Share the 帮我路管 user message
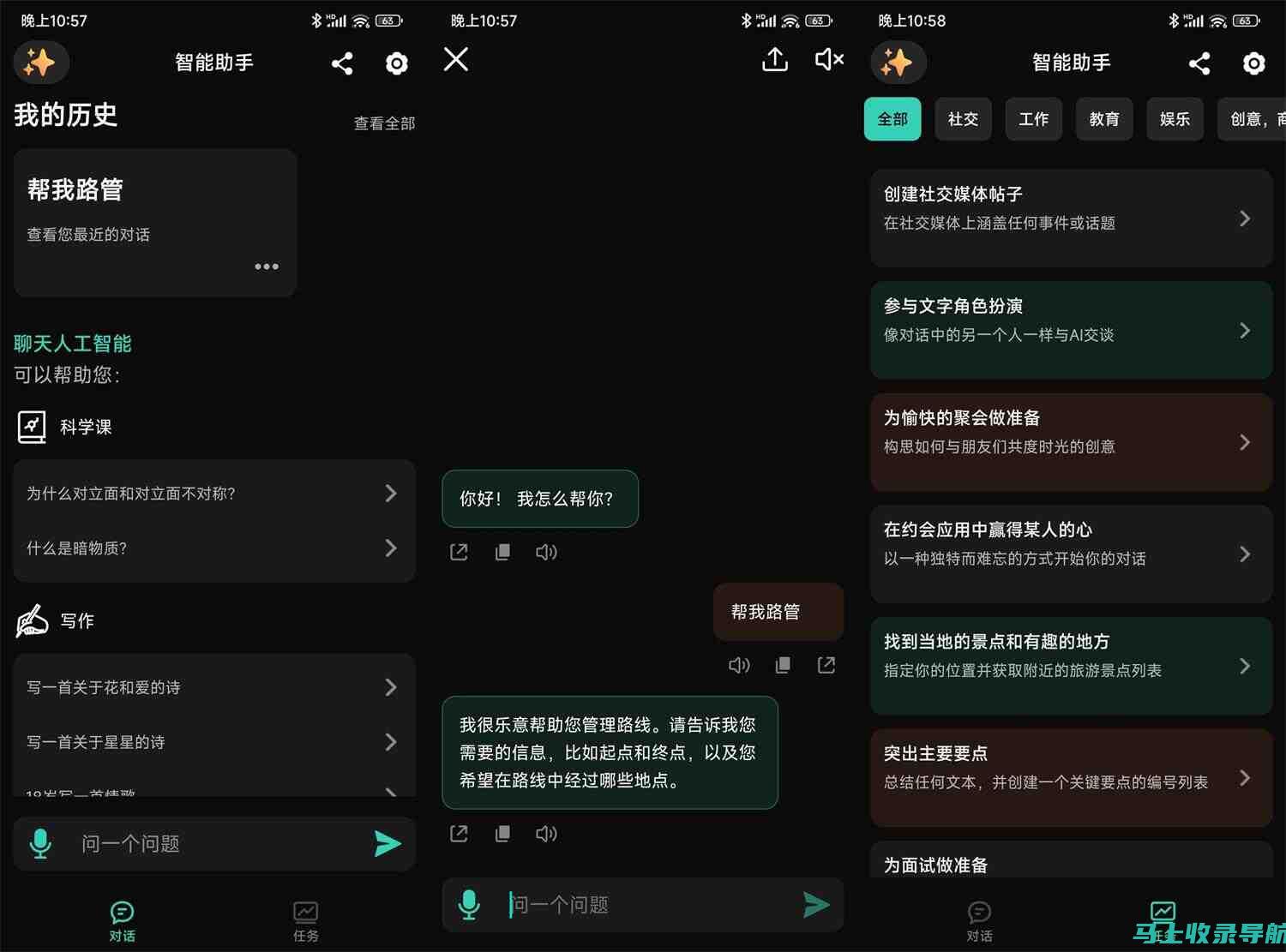 pos(826,665)
